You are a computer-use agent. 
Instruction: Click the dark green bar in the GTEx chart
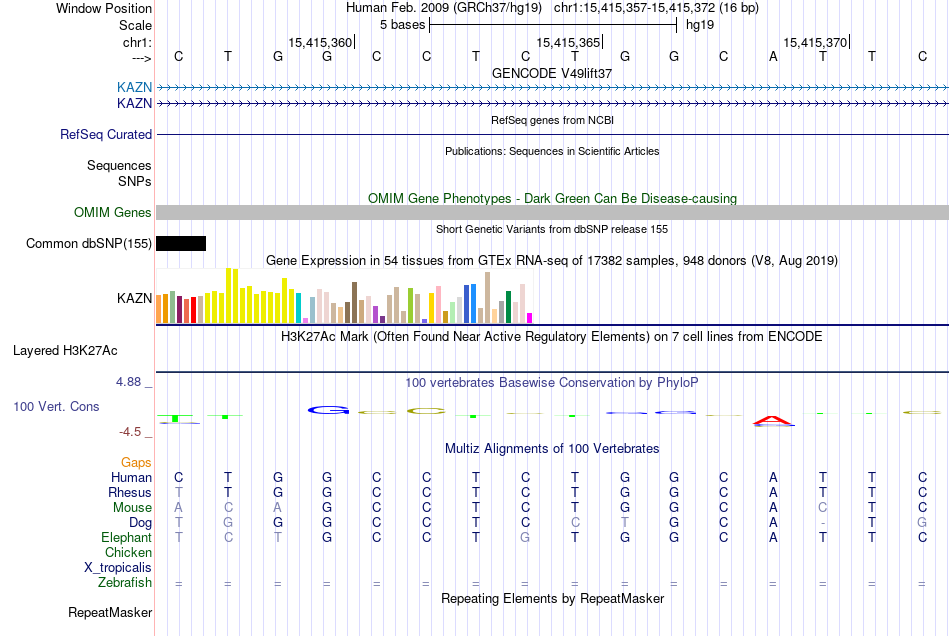tap(508, 307)
